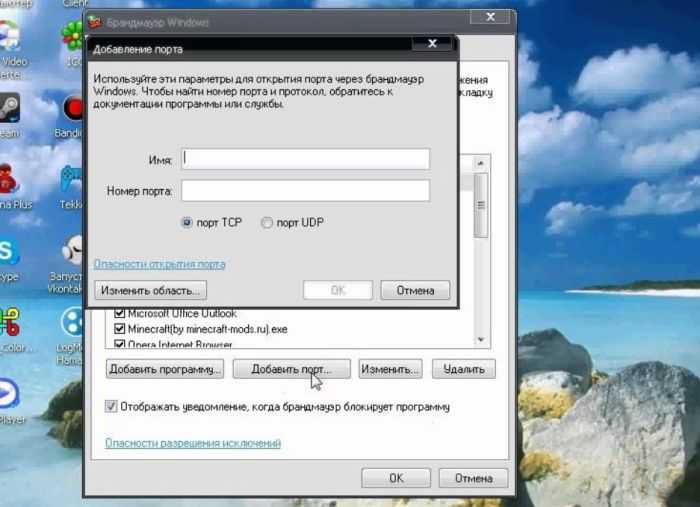Click Отмена in the Брандмауэр Windows window
The height and width of the screenshot is (507, 700).
tap(473, 478)
